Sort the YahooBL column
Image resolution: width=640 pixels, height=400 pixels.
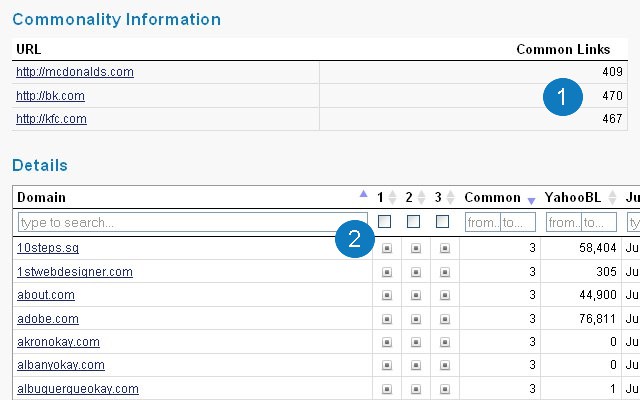(612, 198)
